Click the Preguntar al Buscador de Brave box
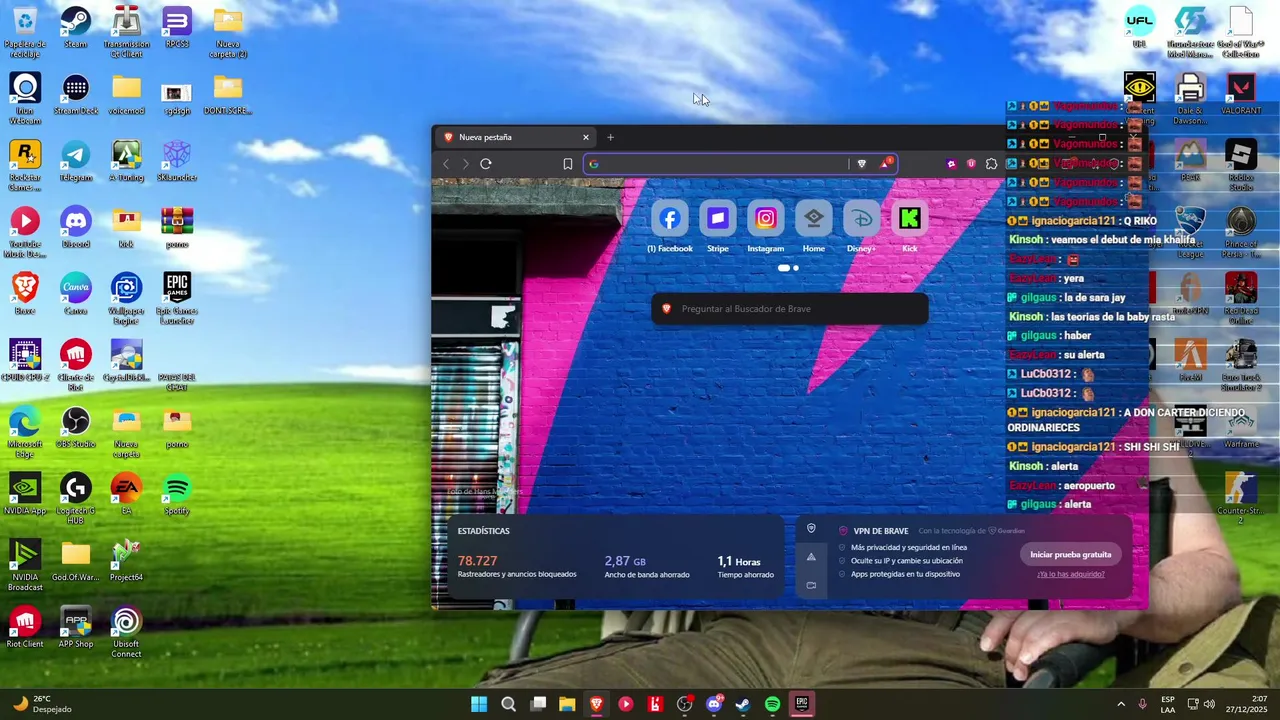 click(789, 309)
